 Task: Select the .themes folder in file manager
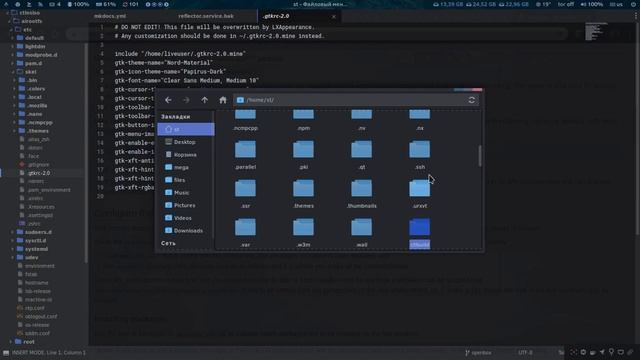[x=303, y=189]
